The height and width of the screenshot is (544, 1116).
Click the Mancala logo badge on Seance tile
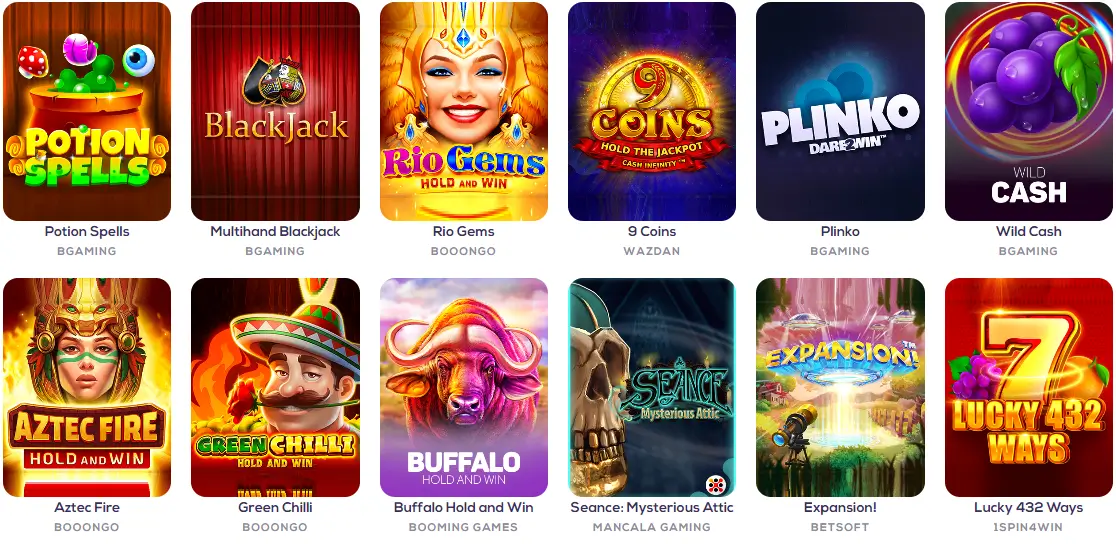pyautogui.click(x=715, y=485)
